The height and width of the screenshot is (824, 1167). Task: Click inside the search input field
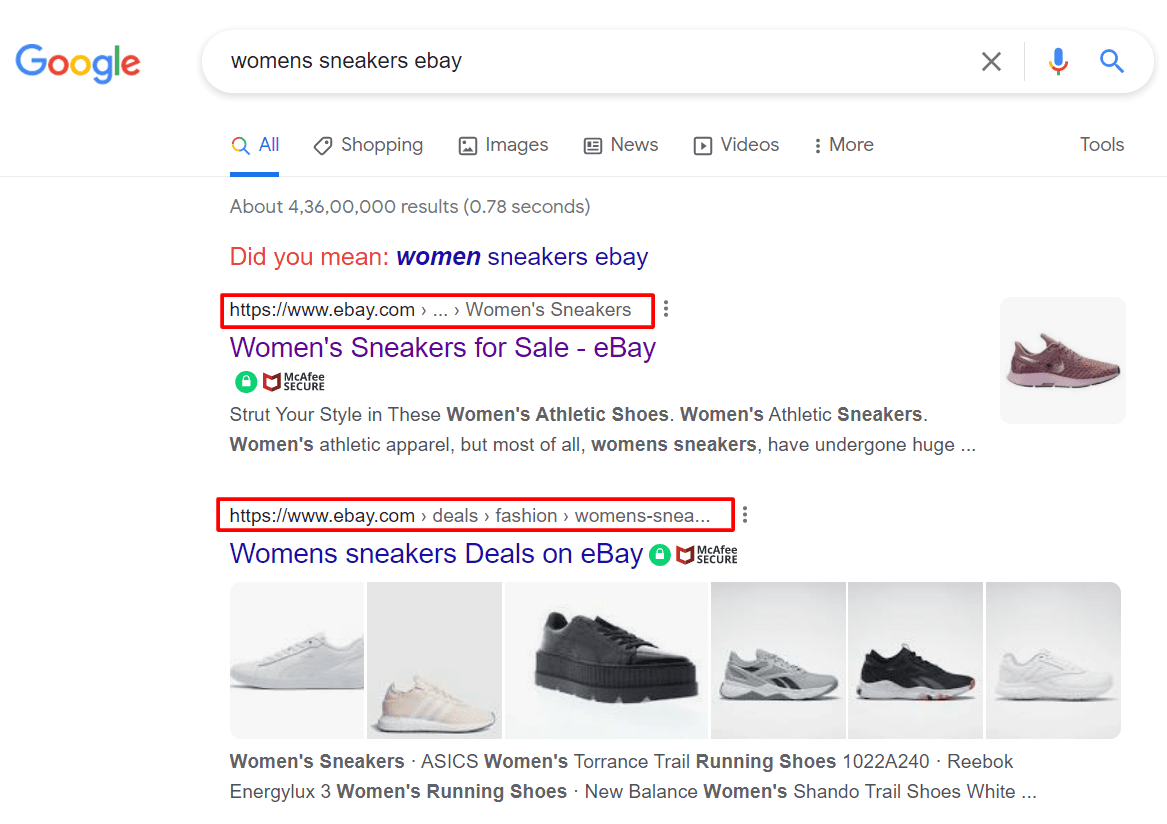590,62
